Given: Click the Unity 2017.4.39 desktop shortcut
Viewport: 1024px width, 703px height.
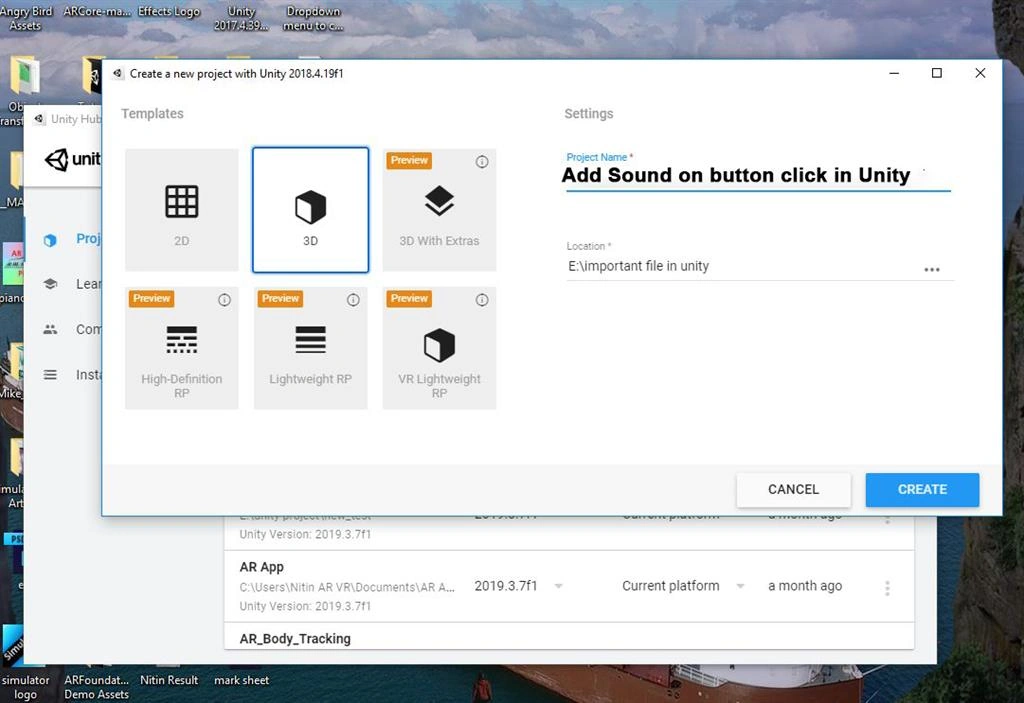Looking at the screenshot, I should [241, 18].
